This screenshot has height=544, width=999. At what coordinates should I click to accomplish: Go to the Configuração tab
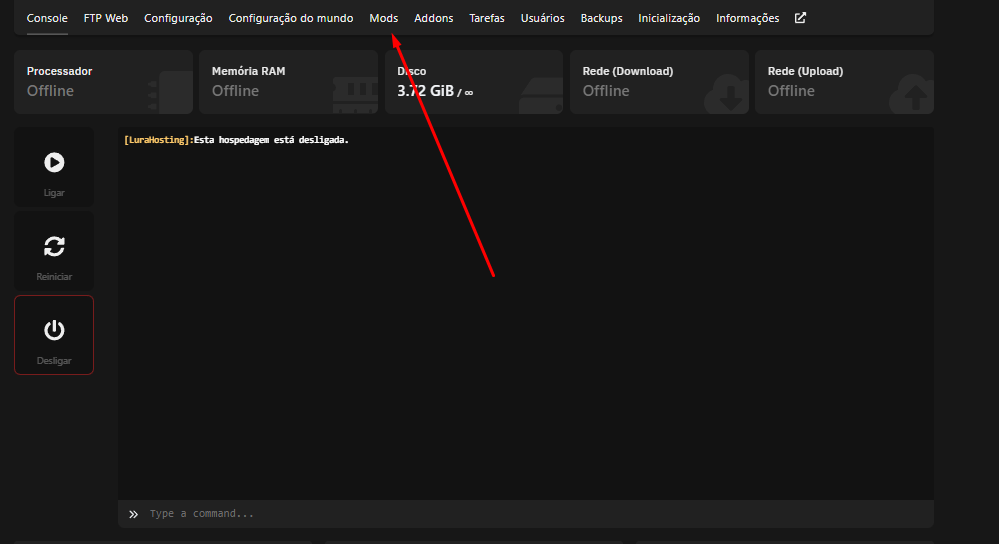coord(178,18)
